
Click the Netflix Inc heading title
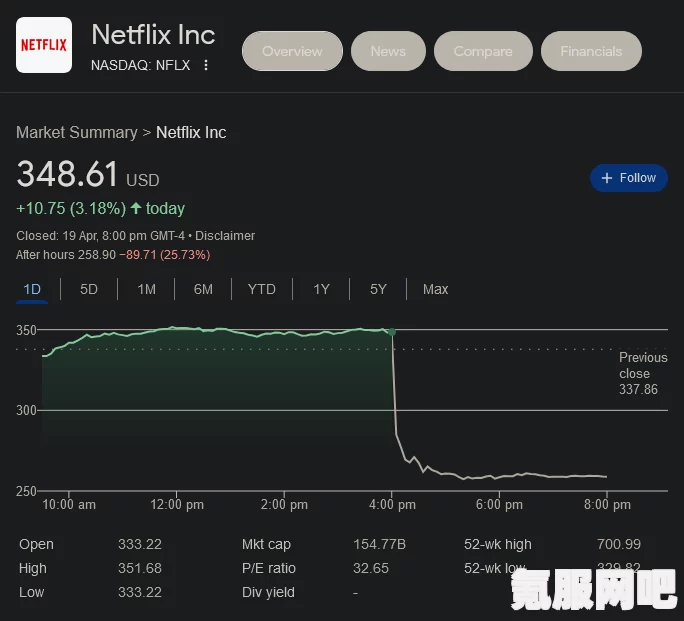(x=153, y=34)
